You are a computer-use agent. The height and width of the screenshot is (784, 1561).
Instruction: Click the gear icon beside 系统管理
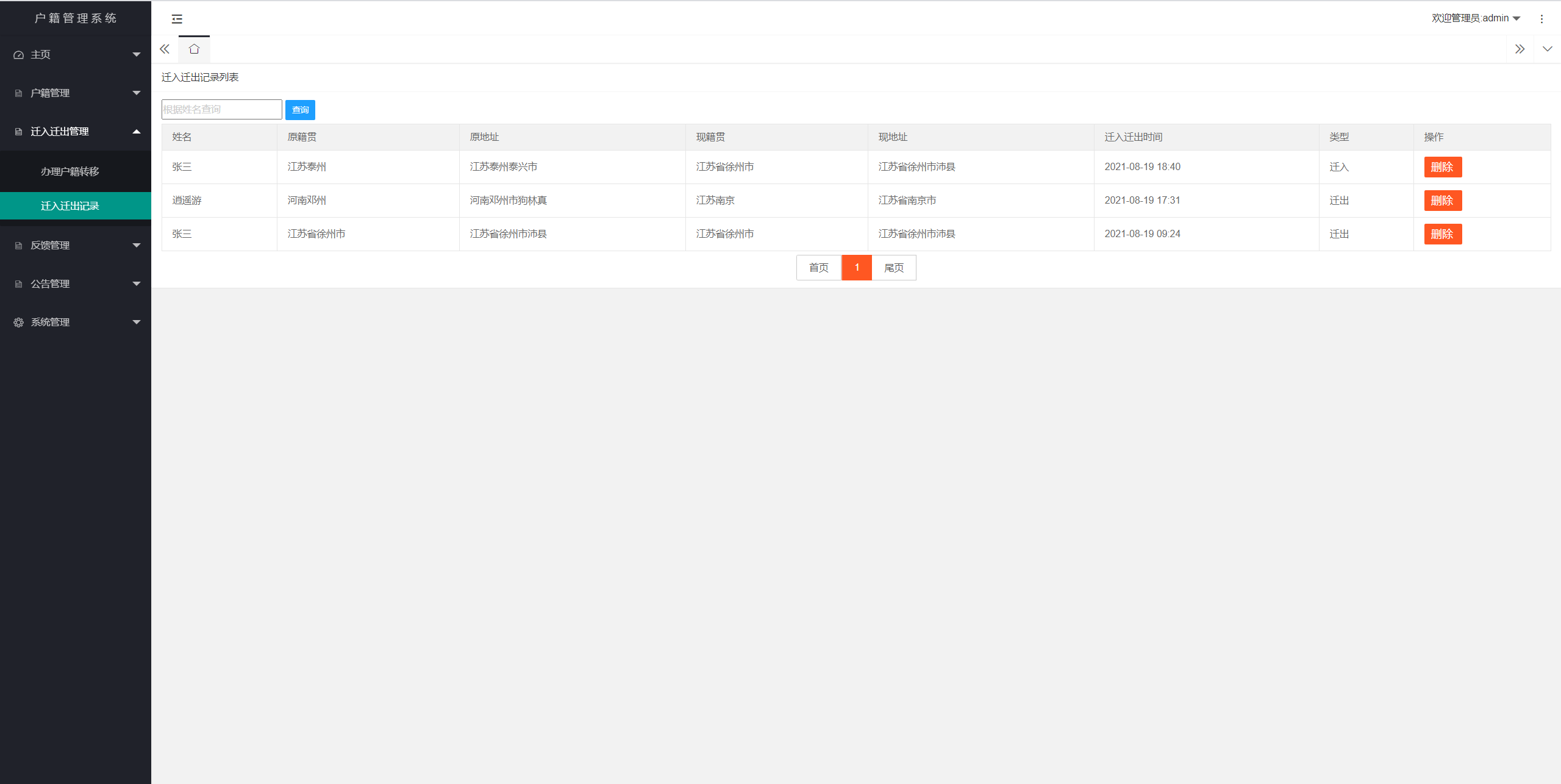(18, 323)
